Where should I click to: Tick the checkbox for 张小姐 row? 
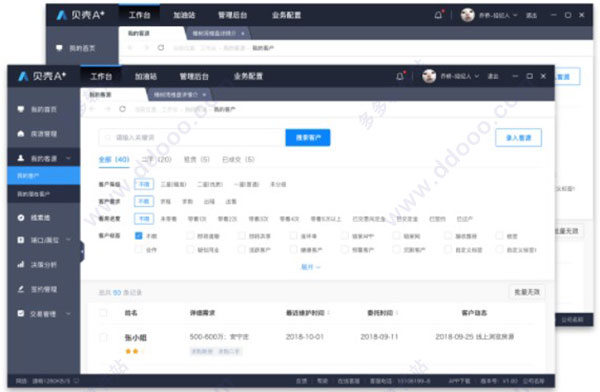[103, 337]
